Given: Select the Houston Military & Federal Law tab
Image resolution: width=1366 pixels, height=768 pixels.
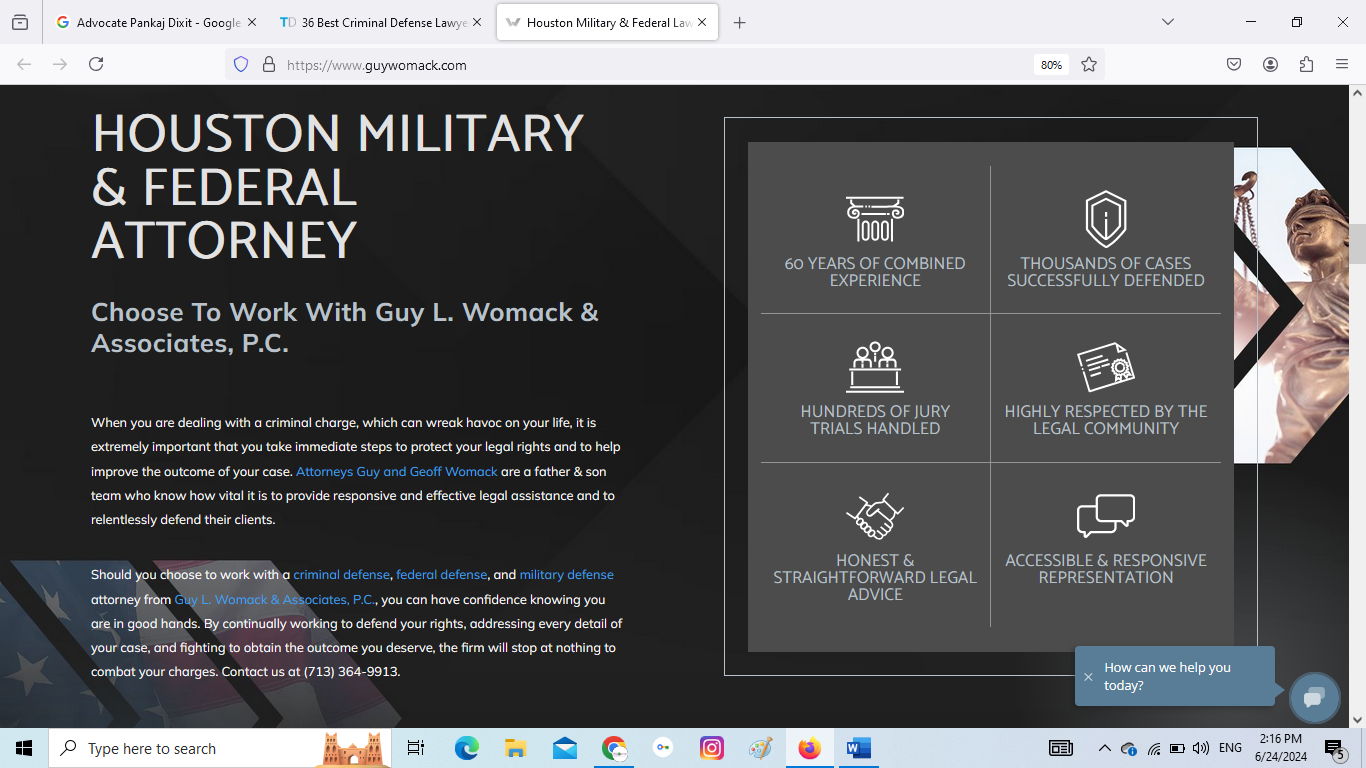Looking at the screenshot, I should (607, 22).
